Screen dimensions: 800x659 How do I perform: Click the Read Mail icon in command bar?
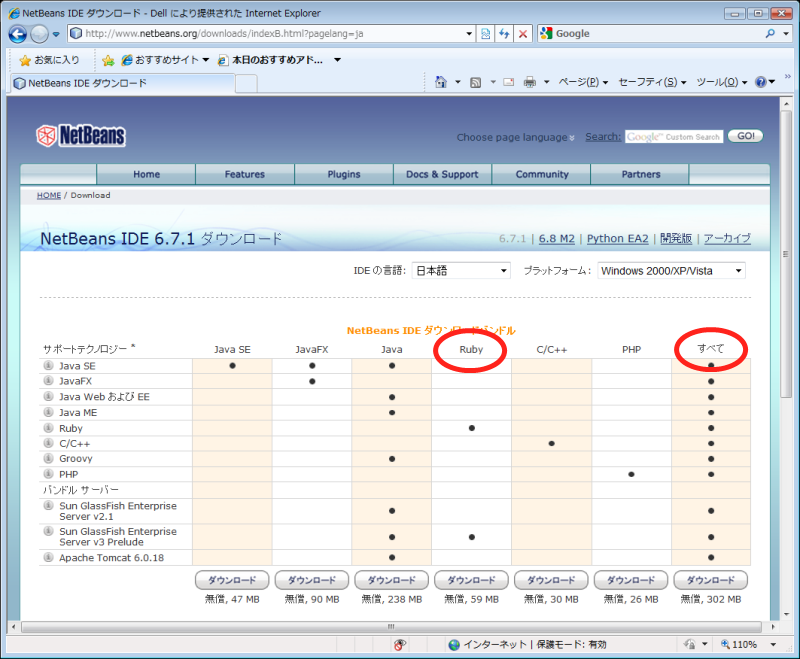coord(509,82)
